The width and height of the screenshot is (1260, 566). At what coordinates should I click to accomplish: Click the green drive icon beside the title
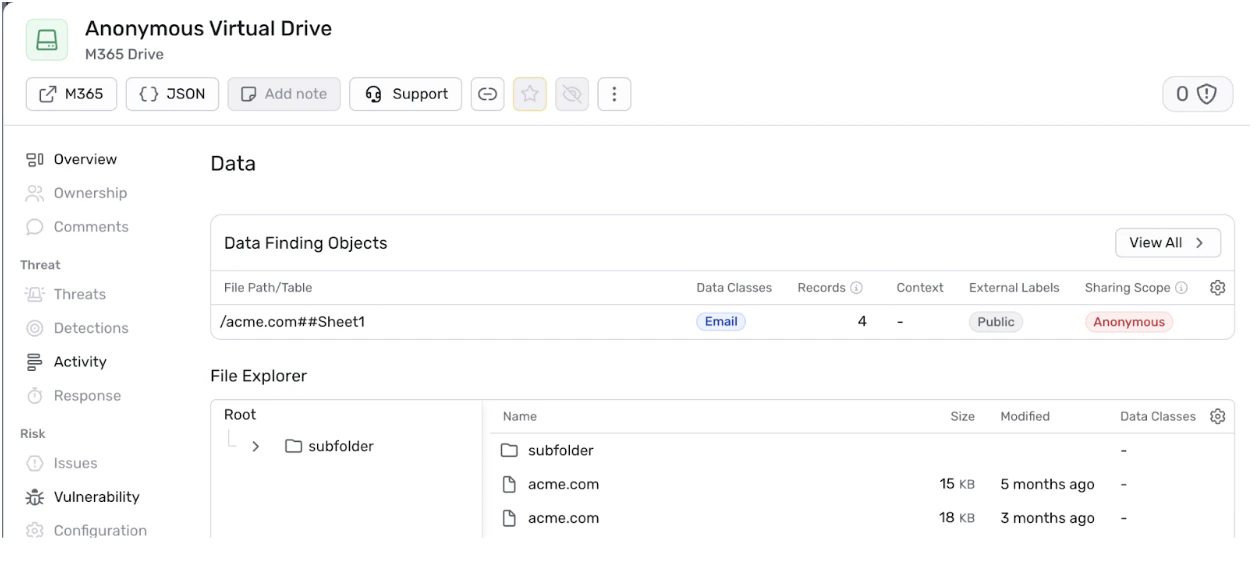click(46, 41)
